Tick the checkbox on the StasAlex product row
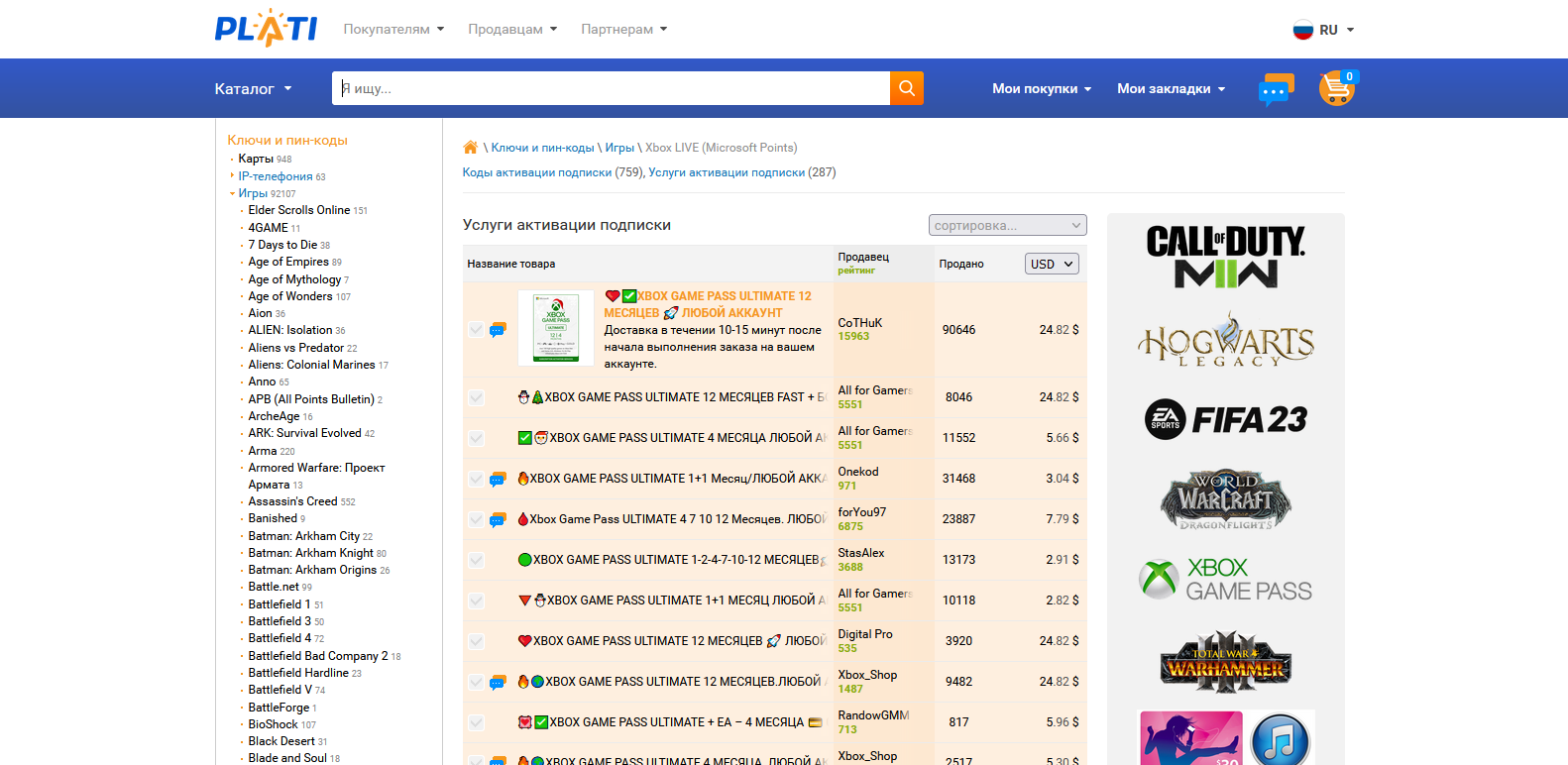The width and height of the screenshot is (1568, 765). (x=477, y=560)
